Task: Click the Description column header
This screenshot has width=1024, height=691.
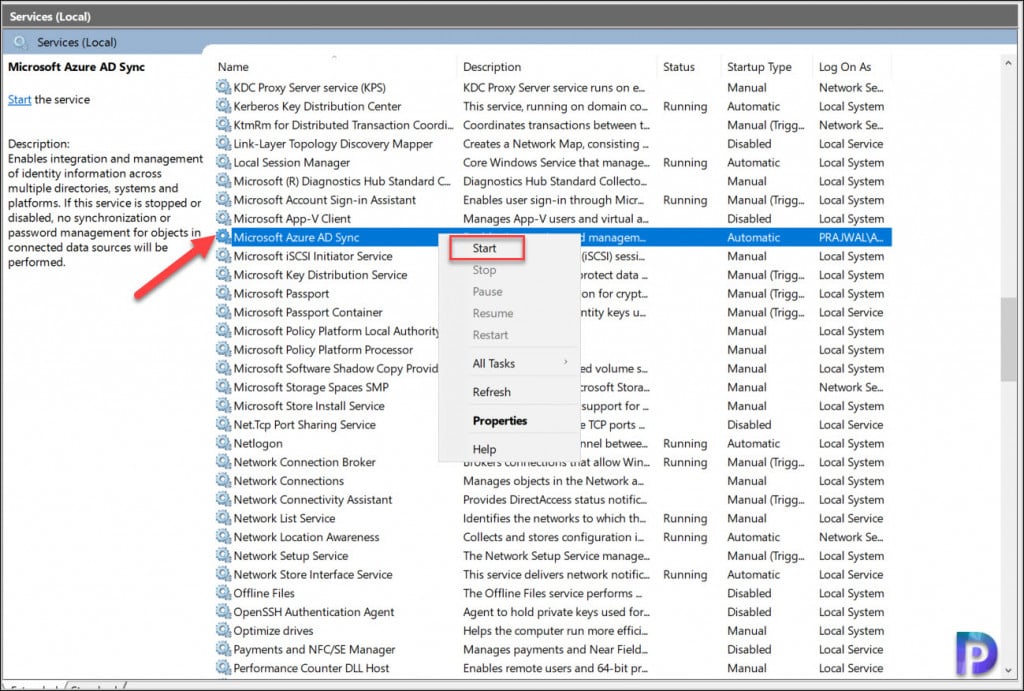Action: pyautogui.click(x=492, y=67)
